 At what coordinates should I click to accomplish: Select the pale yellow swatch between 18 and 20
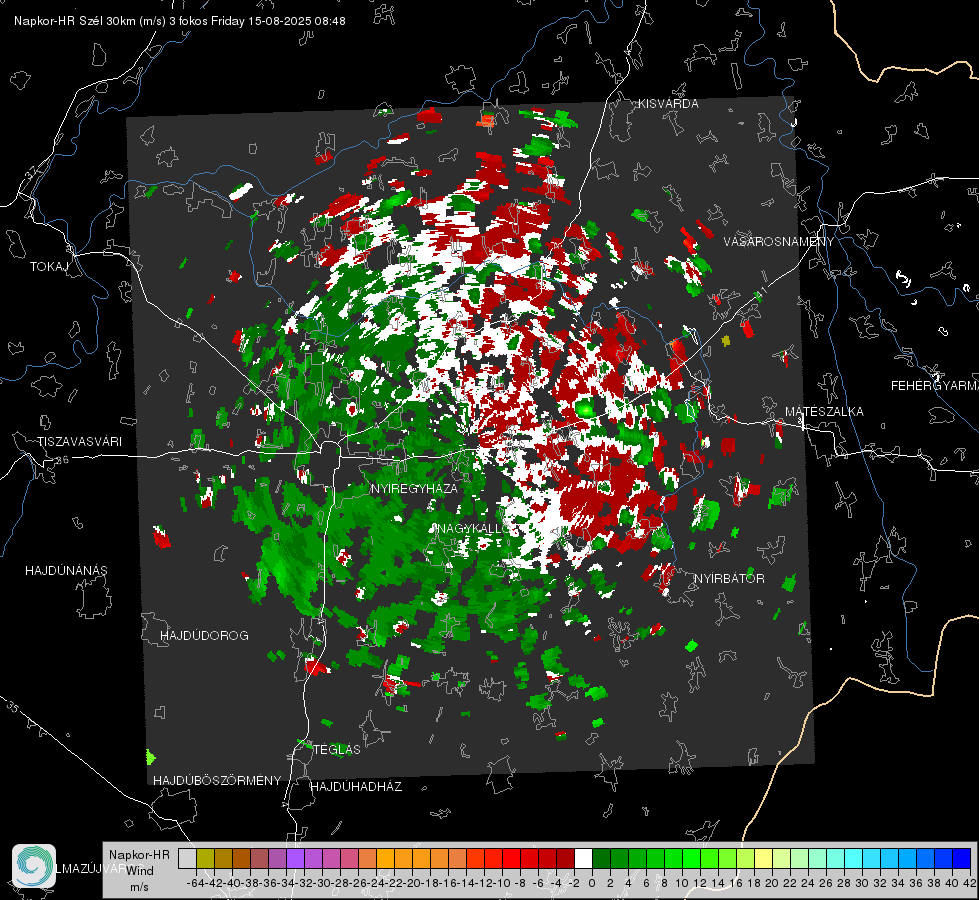764,859
